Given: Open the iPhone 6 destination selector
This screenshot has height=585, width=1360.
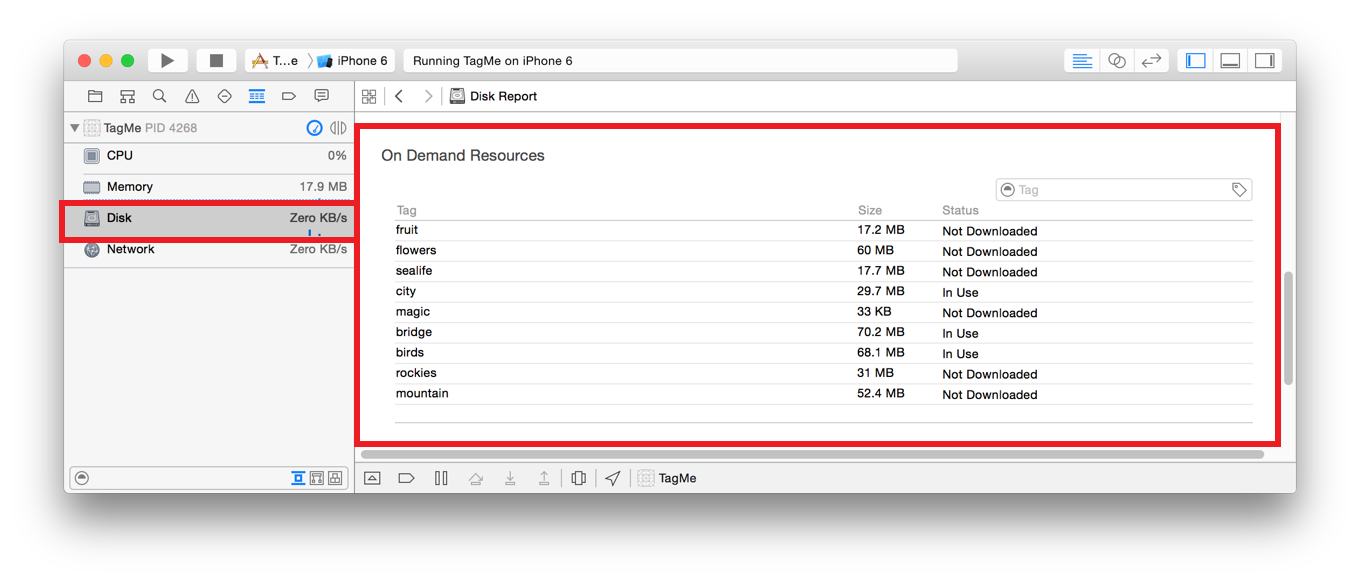Looking at the screenshot, I should [353, 61].
